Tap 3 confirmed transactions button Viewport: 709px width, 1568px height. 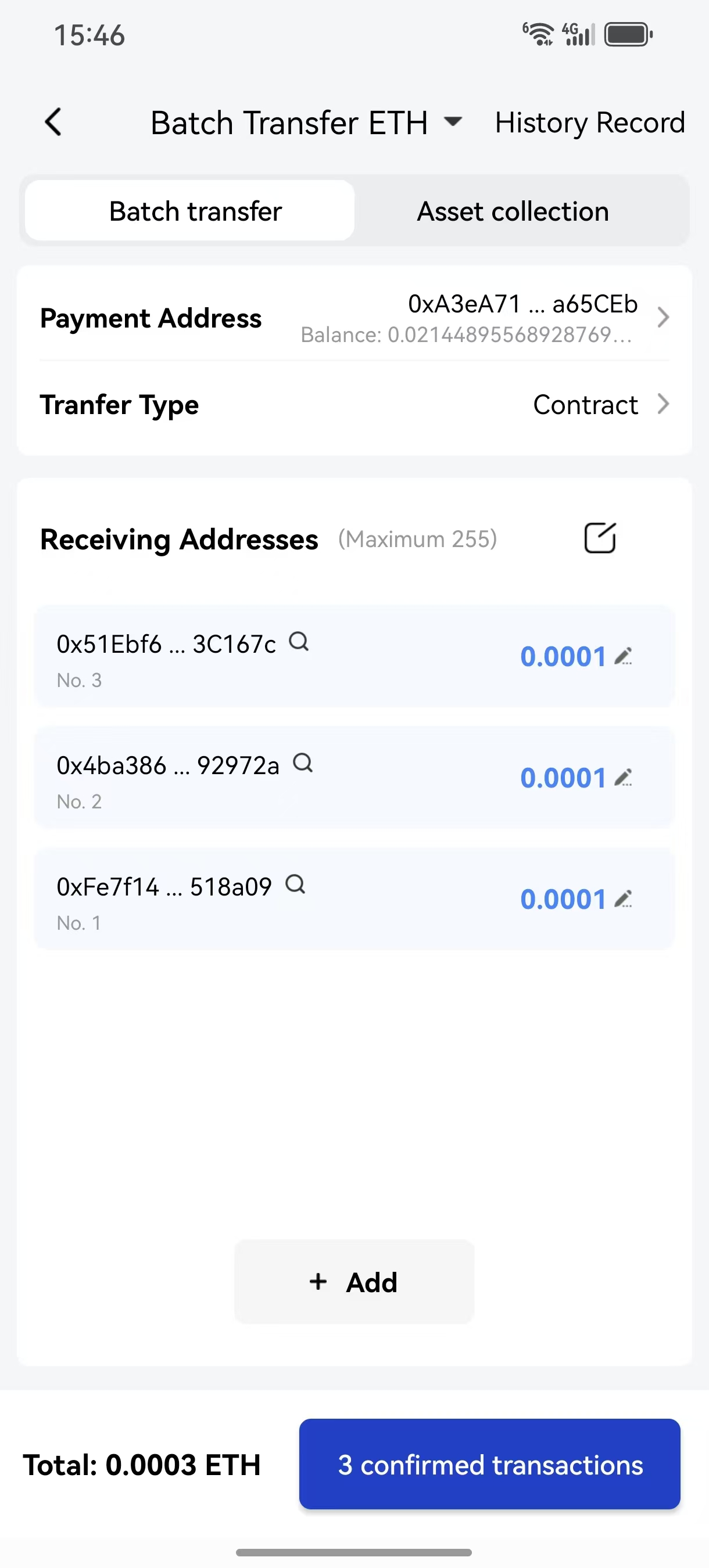tap(490, 1465)
